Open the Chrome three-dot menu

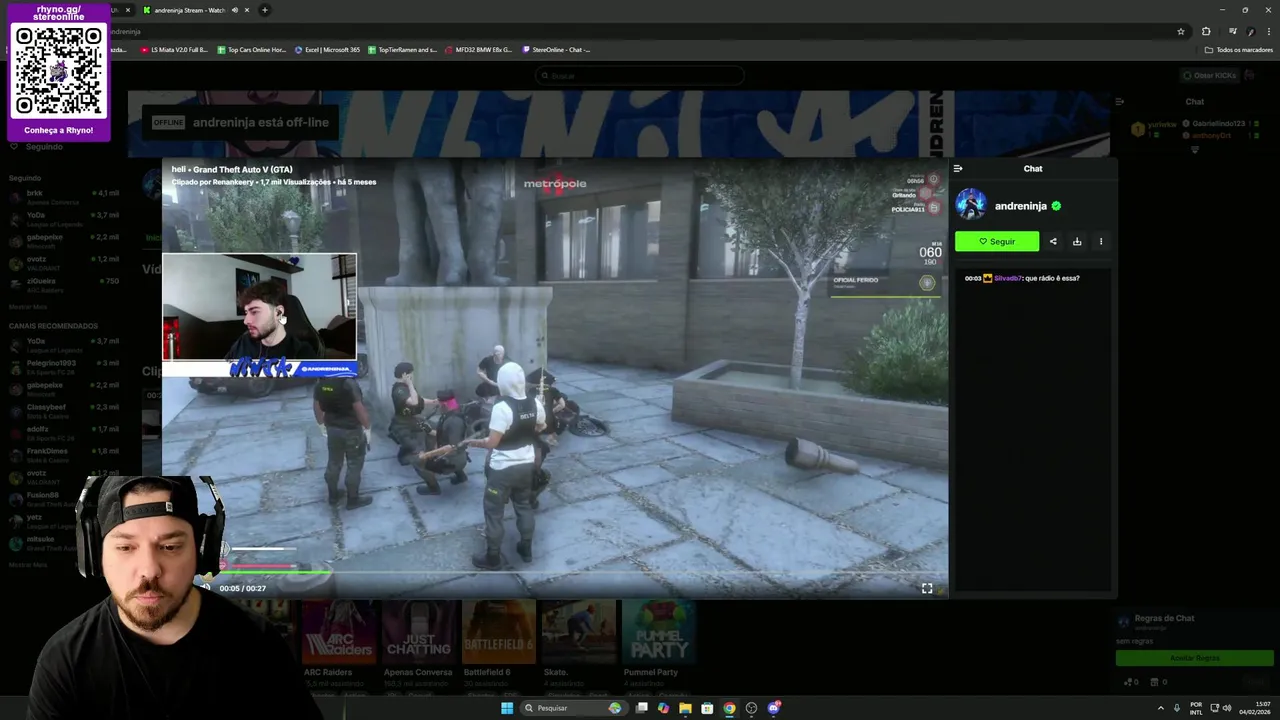point(1268,31)
